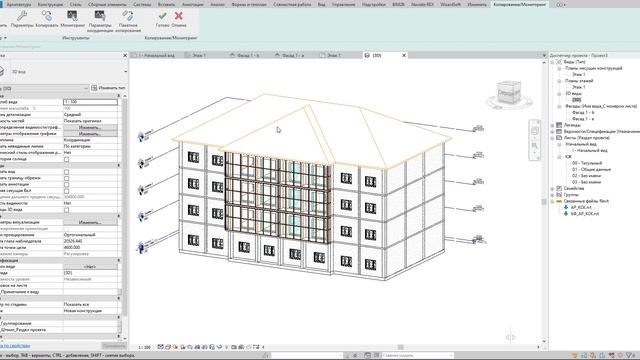
Task: Expand the Легенды tree node
Action: coord(553,125)
